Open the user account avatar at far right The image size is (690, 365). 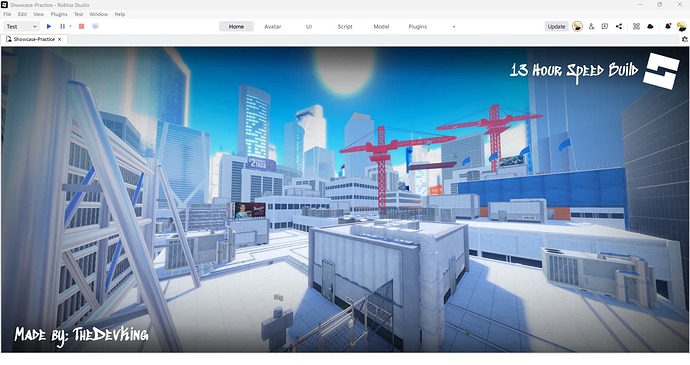[x=682, y=26]
